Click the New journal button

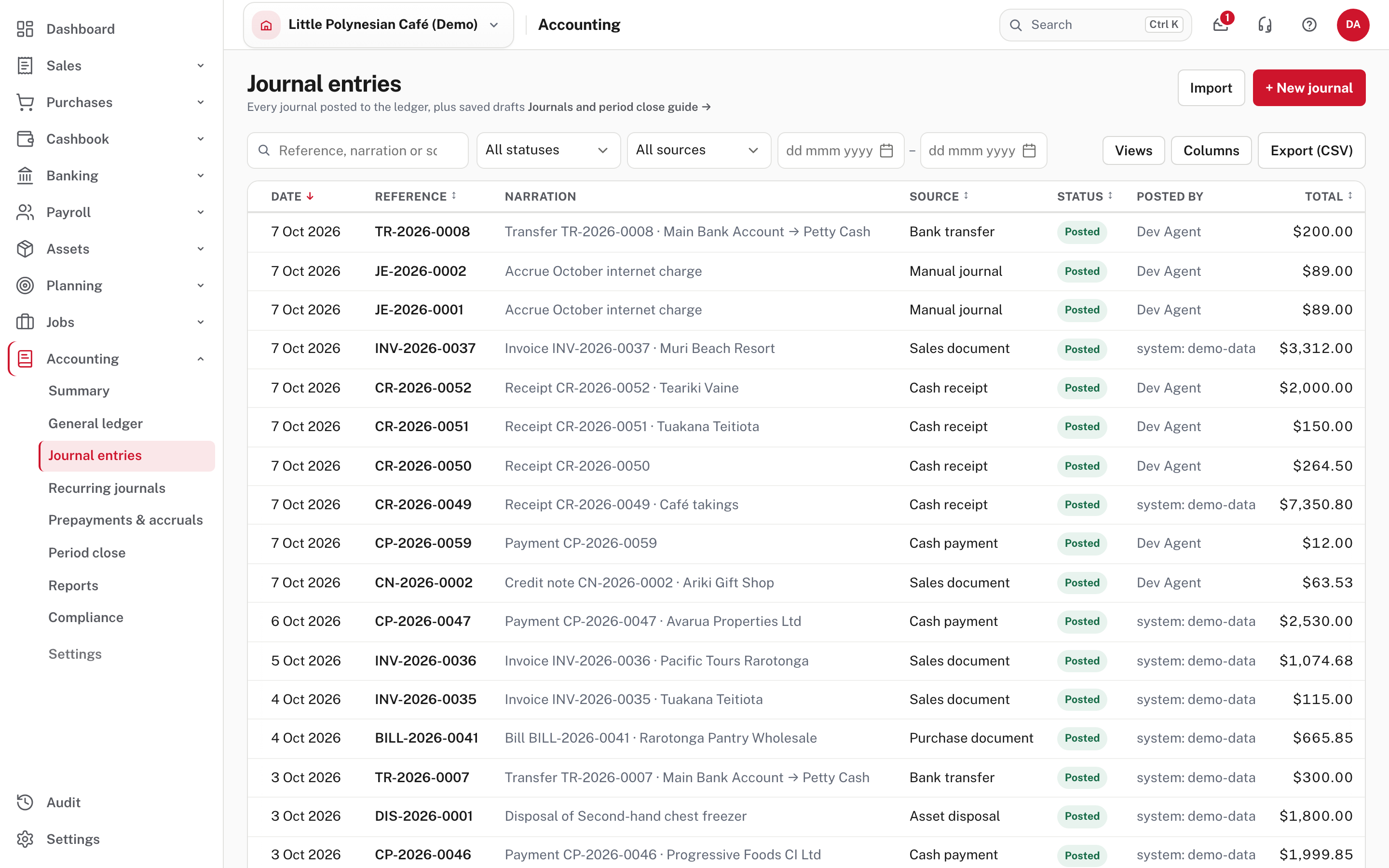pos(1308,88)
